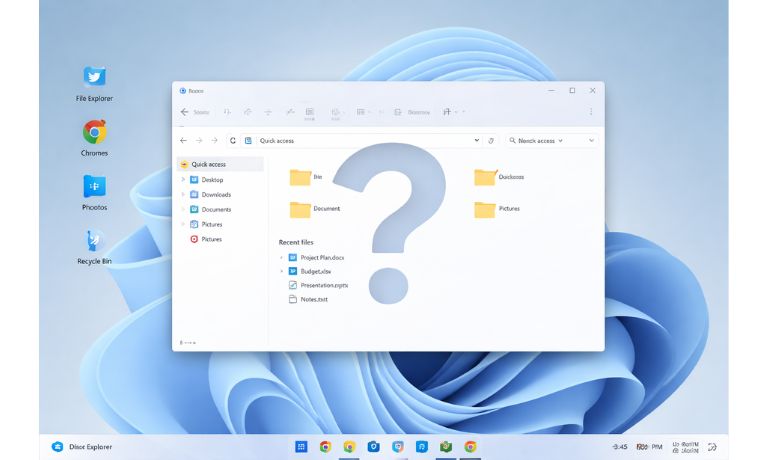Expand the Desktop item in the sidebar
The width and height of the screenshot is (768, 460).
(x=183, y=180)
